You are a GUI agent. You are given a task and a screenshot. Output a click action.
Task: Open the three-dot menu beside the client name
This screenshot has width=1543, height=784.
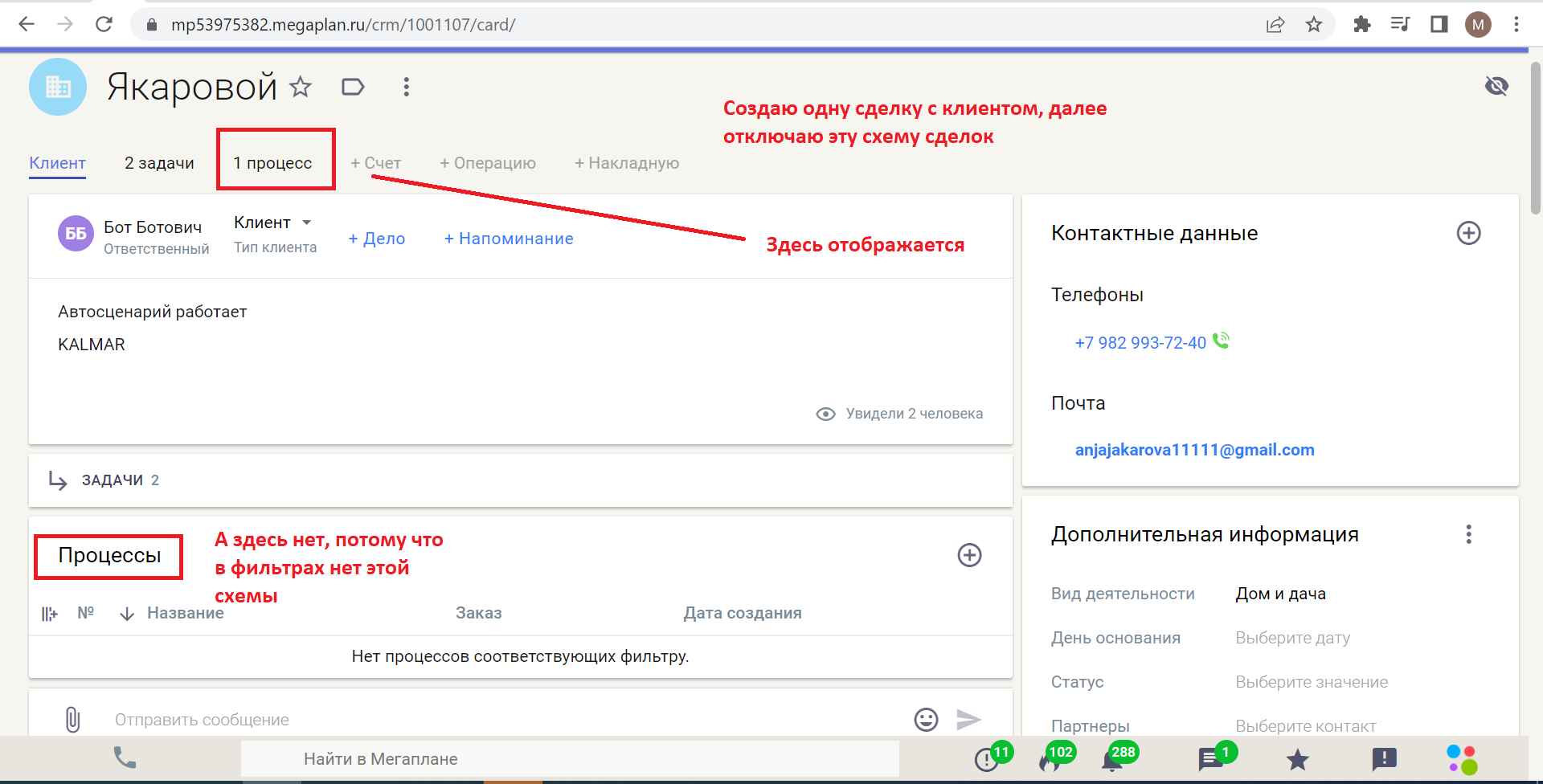(x=407, y=87)
